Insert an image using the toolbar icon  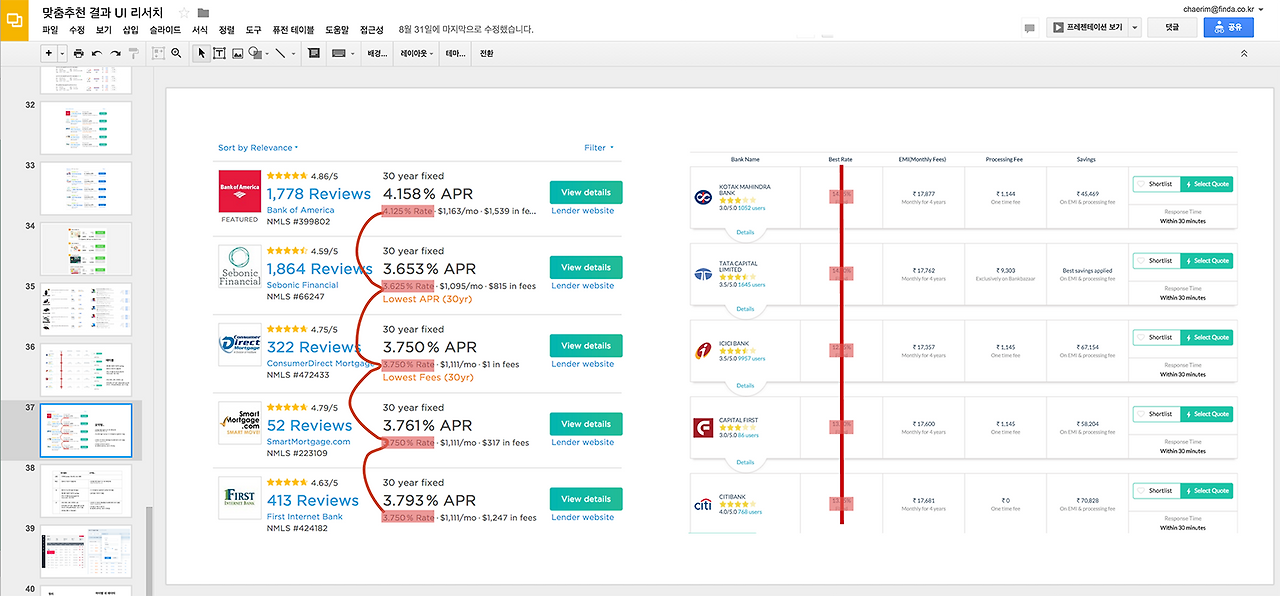(x=238, y=53)
